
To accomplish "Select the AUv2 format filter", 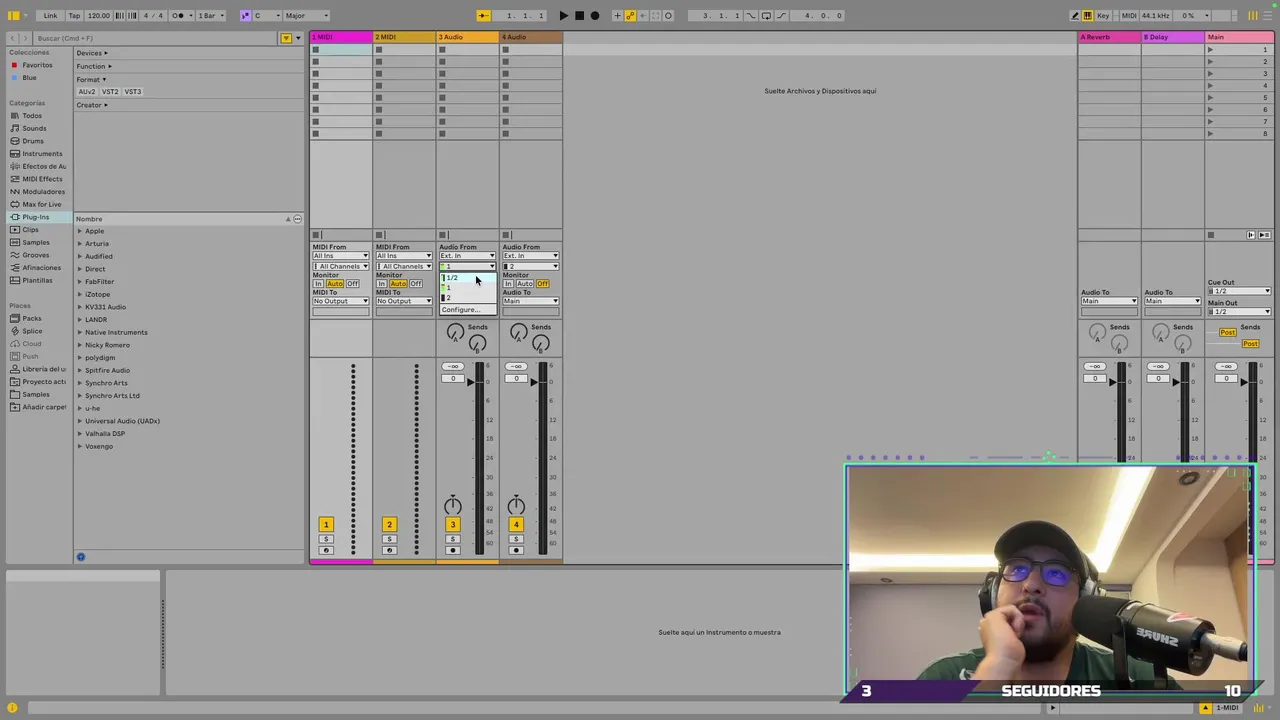I will pos(87,91).
